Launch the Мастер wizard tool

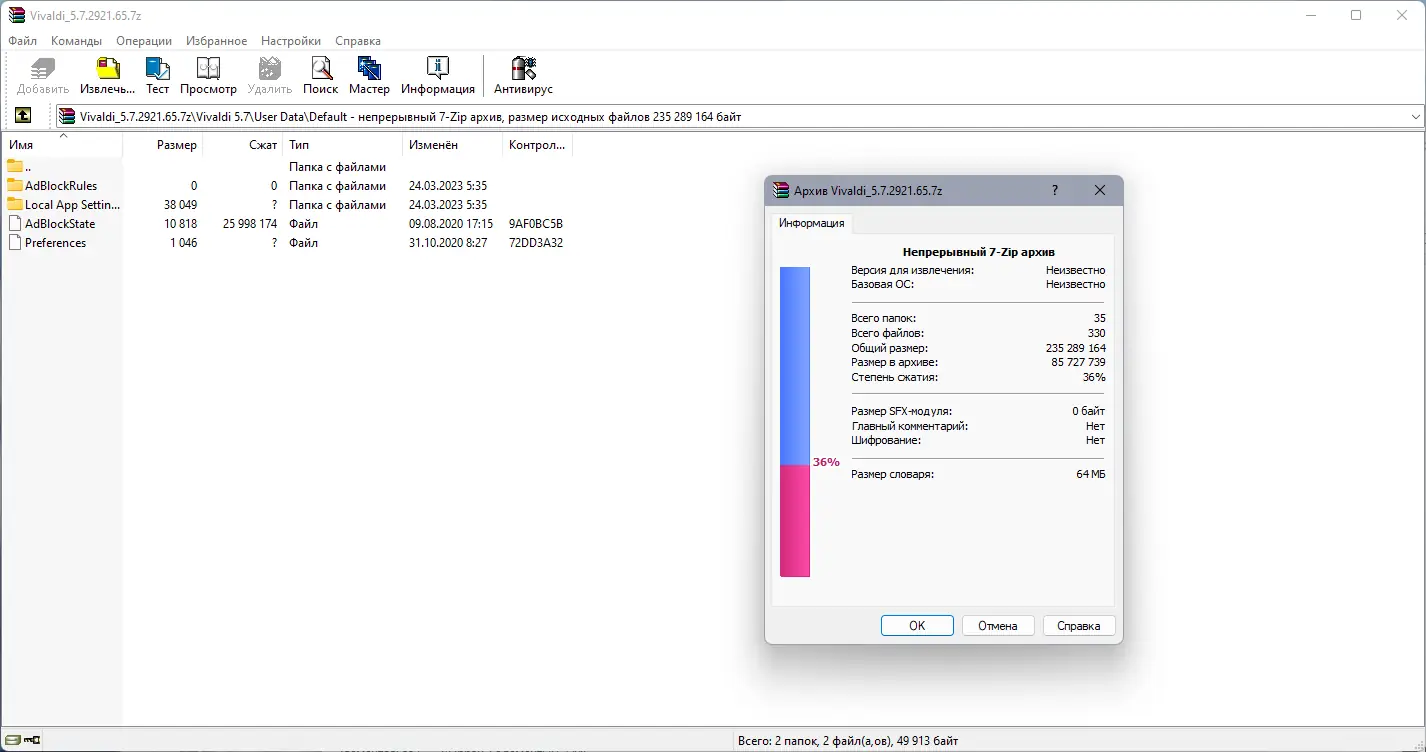tap(369, 76)
